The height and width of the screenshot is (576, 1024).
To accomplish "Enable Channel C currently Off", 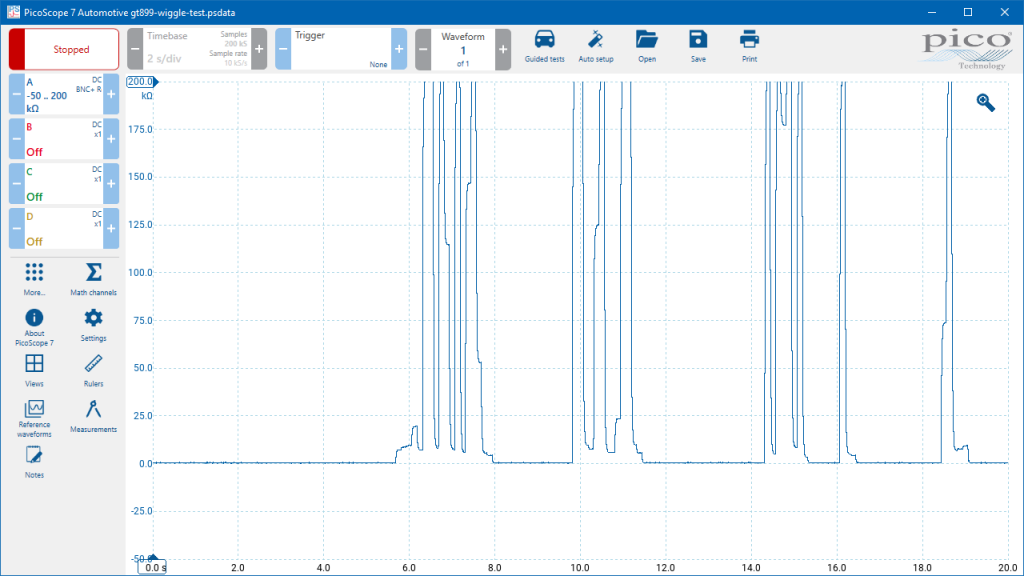I will click(64, 184).
